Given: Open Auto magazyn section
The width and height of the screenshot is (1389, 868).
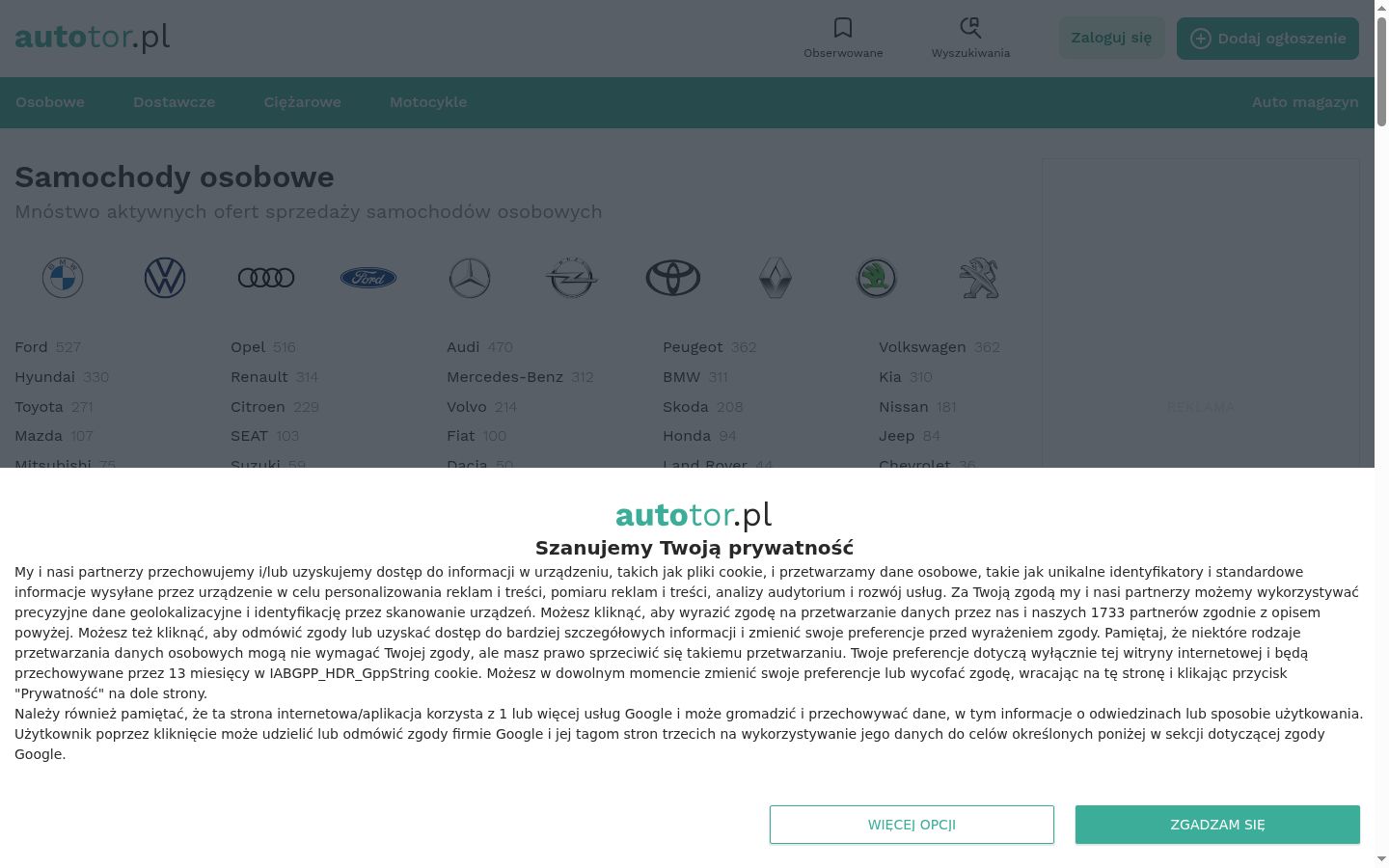Looking at the screenshot, I should tap(1305, 102).
